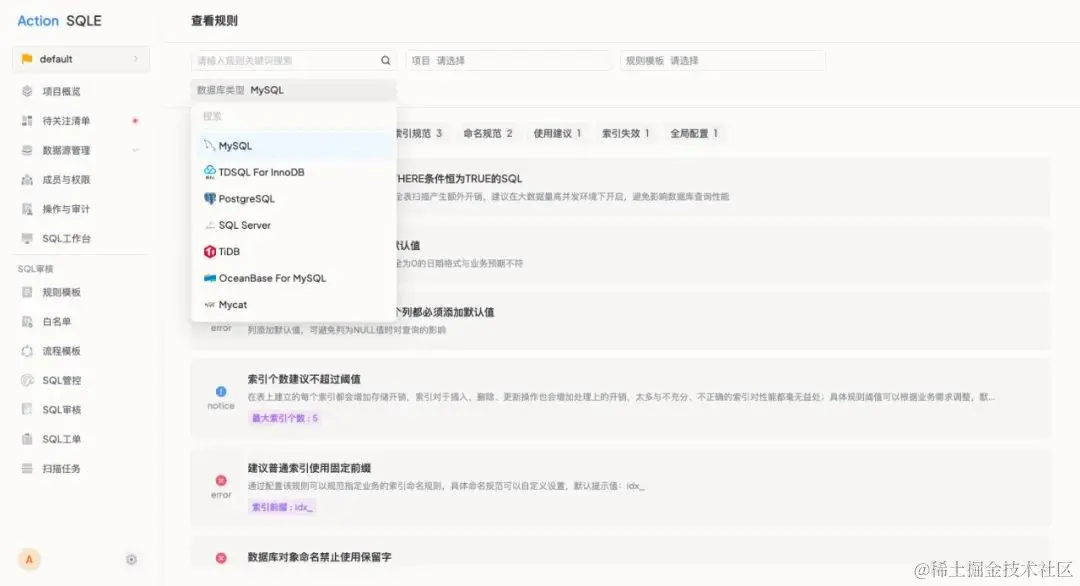Click the SQL工单 sidebar icon
Viewport: 1080px width, 586px height.
click(x=27, y=439)
